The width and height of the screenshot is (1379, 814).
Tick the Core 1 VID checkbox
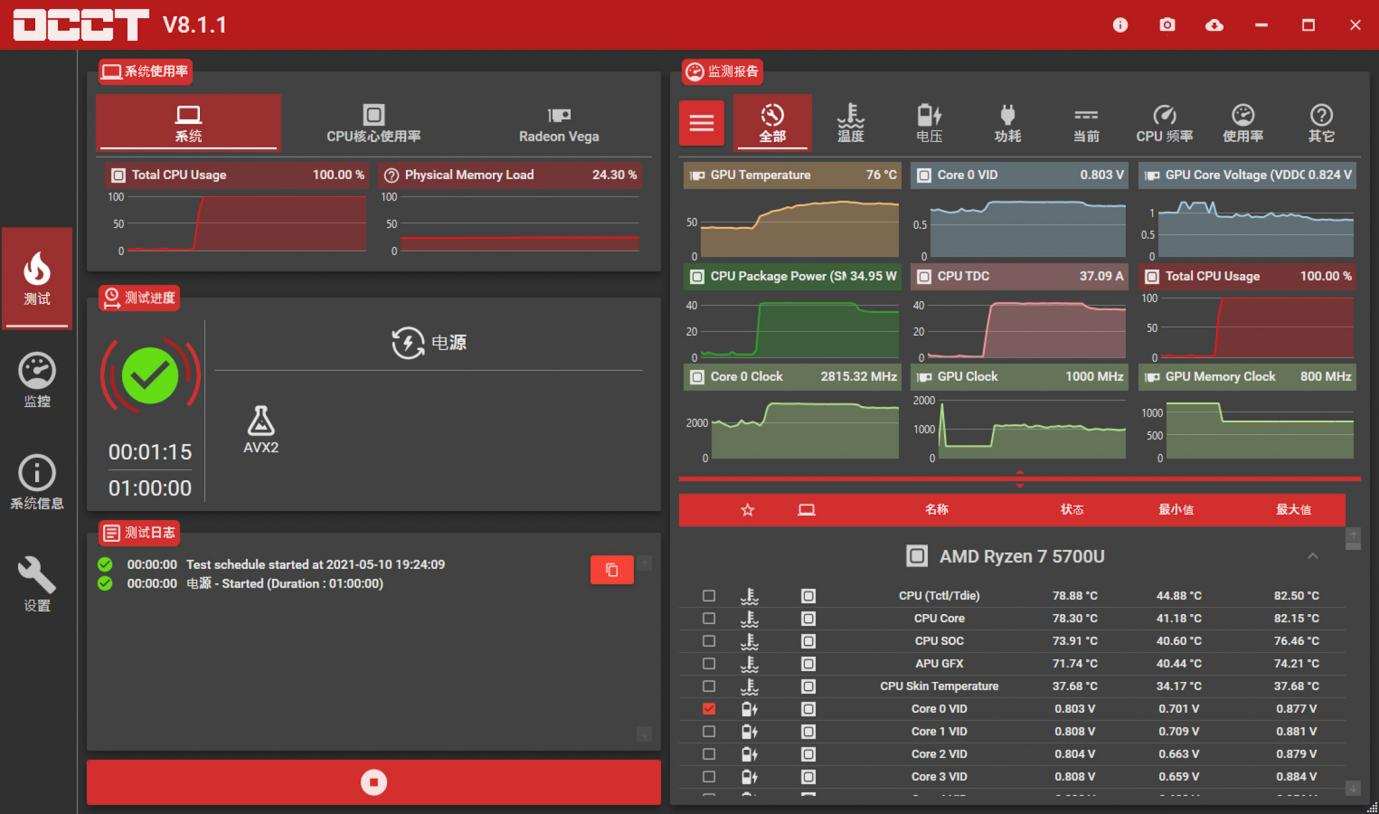(x=709, y=732)
